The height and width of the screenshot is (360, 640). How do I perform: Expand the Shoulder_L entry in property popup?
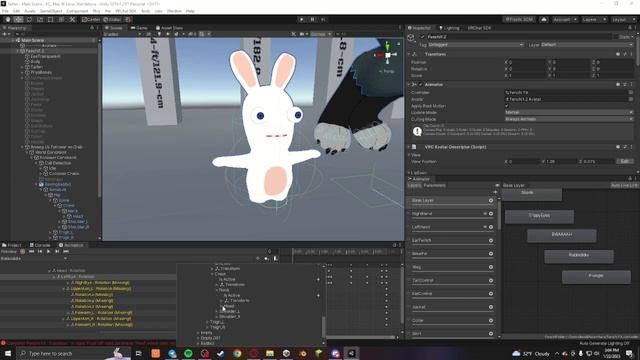(217, 311)
